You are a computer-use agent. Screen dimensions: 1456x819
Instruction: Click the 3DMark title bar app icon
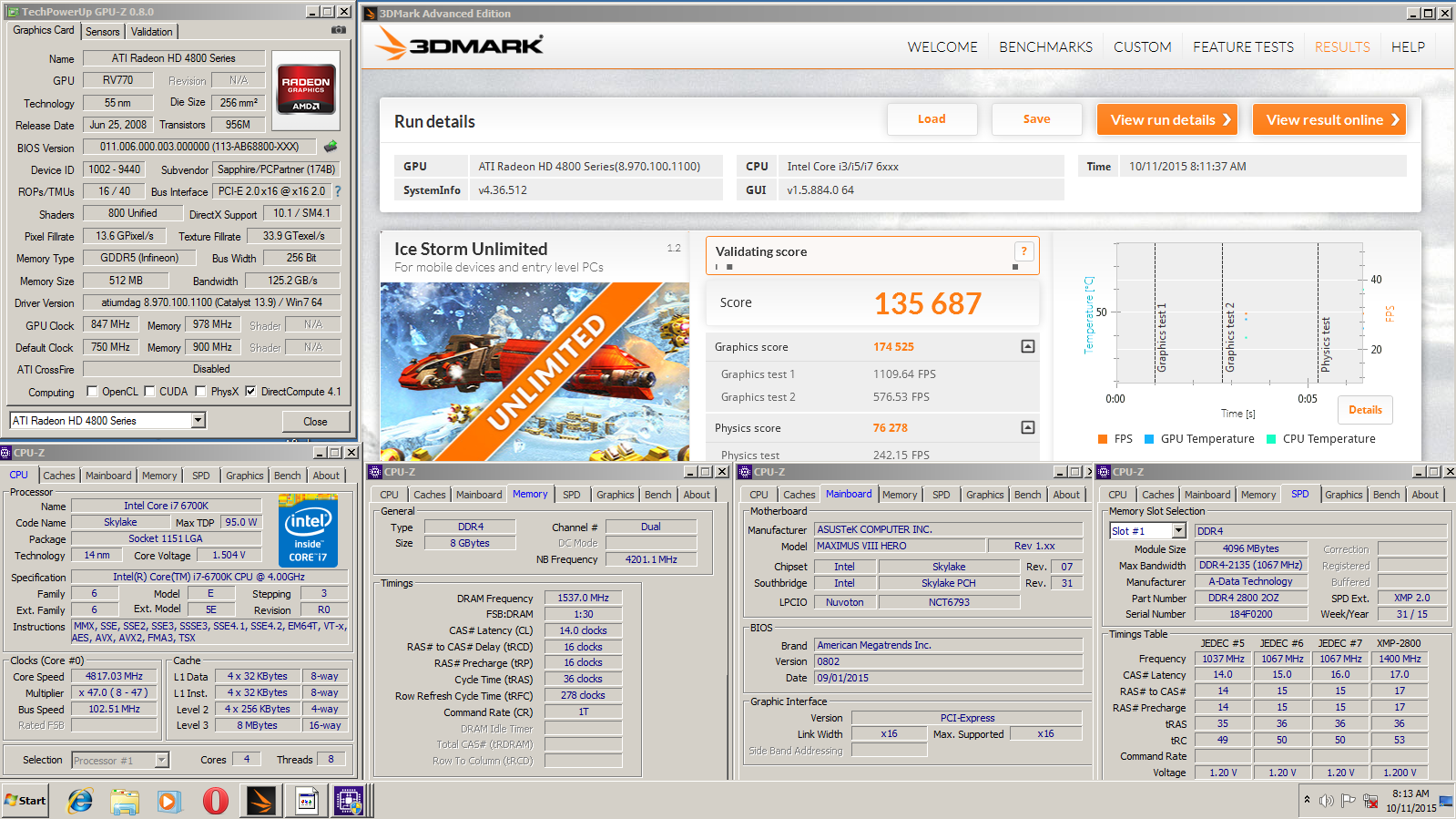click(x=370, y=13)
